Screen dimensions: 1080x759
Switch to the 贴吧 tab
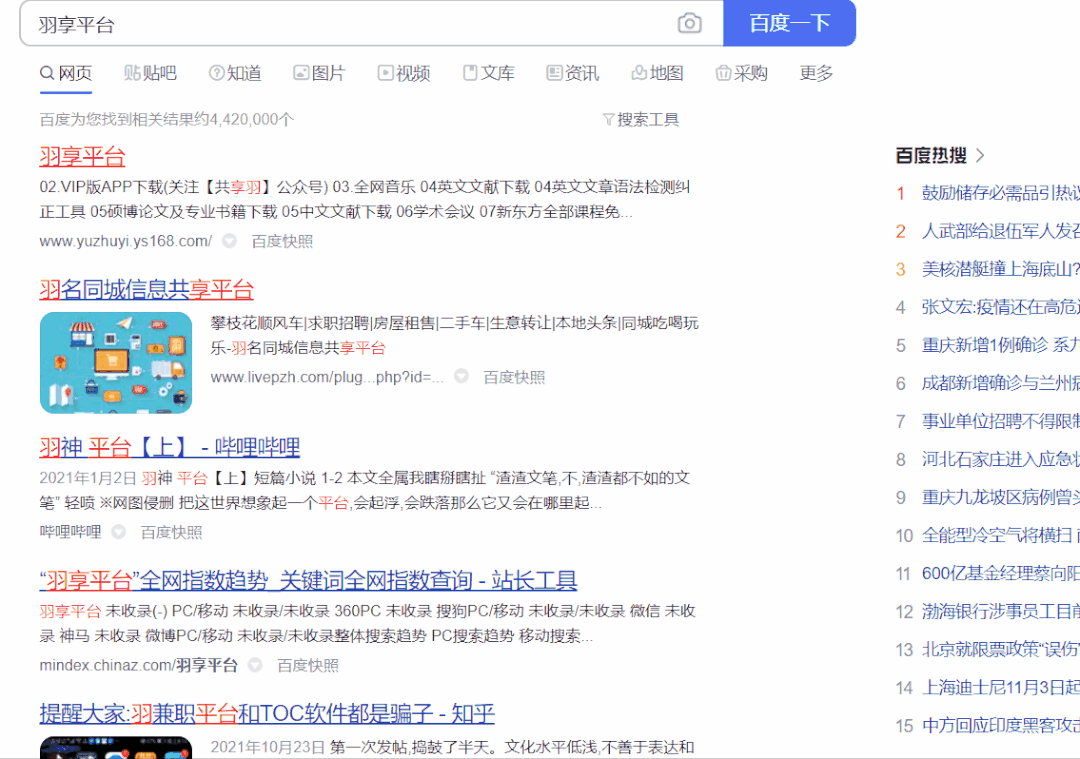pos(150,73)
